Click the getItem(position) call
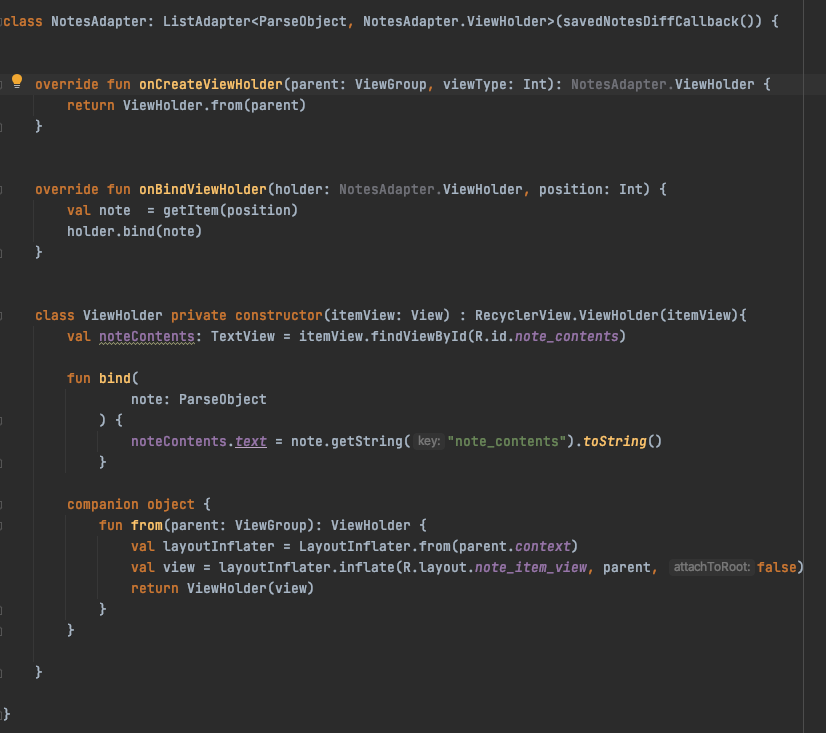This screenshot has width=826, height=733. pyautogui.click(x=230, y=210)
